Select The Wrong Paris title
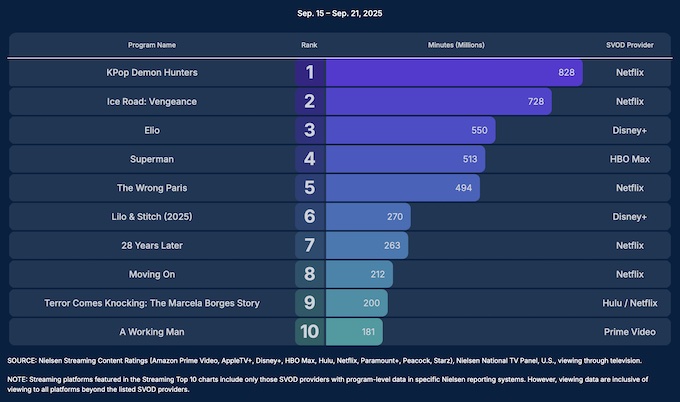Viewport: 680px width, 402px height. (152, 188)
